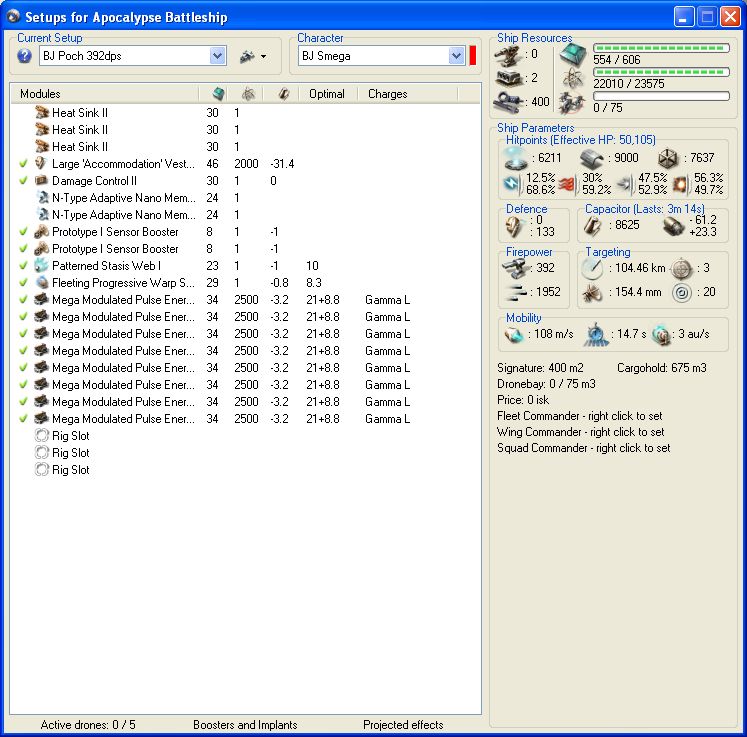Click the ship fitting actions icon

pos(247,56)
